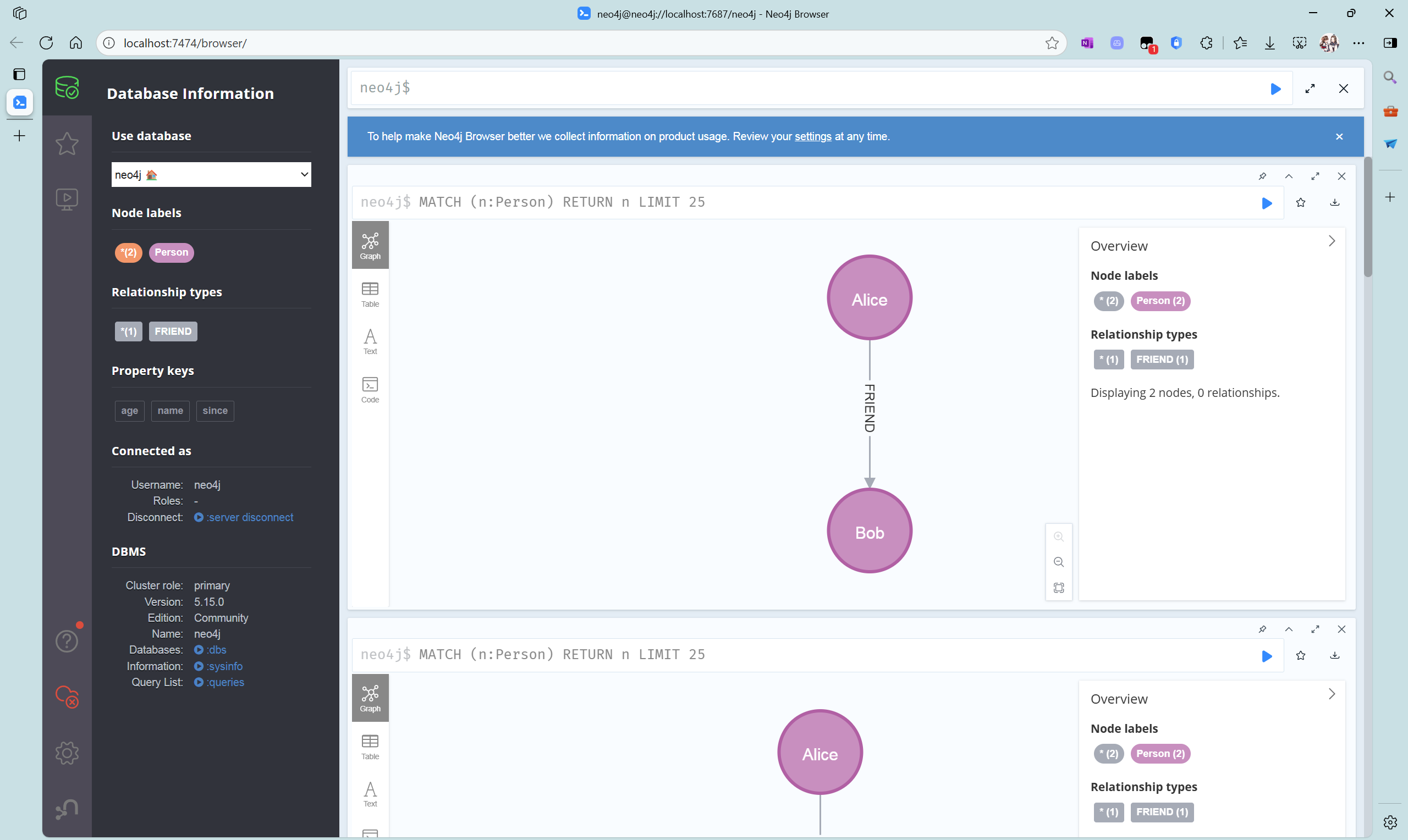Run the :sysinfo command link
Screen dimensions: 1408x840
(218, 666)
